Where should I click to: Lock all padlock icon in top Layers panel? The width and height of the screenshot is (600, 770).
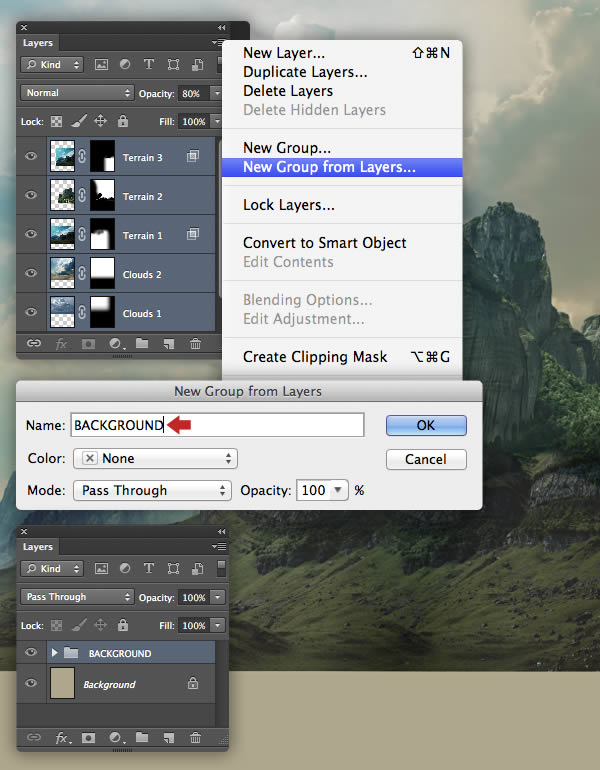123,121
